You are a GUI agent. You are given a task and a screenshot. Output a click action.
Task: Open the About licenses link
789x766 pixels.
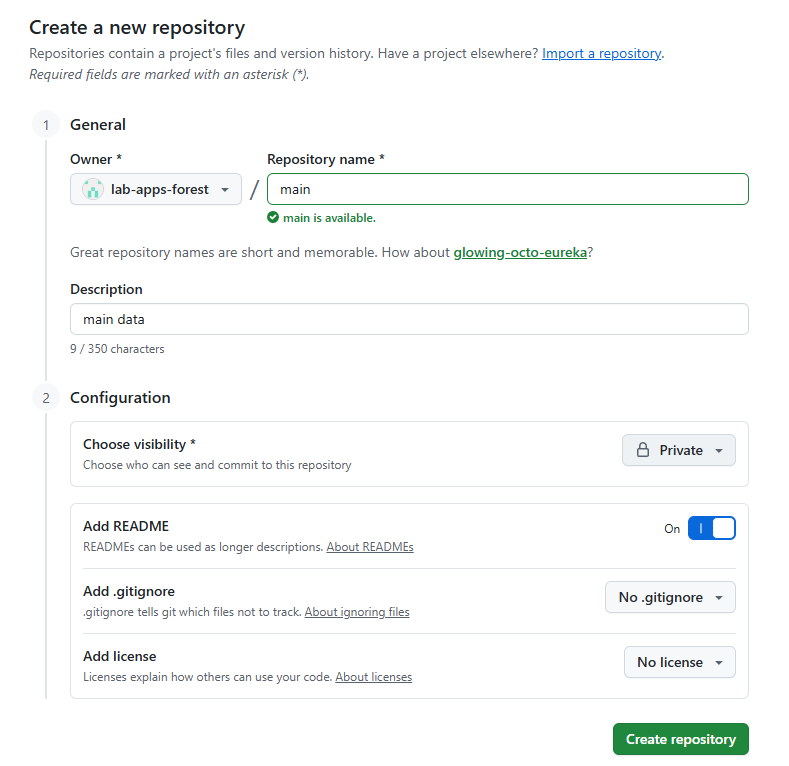(373, 677)
